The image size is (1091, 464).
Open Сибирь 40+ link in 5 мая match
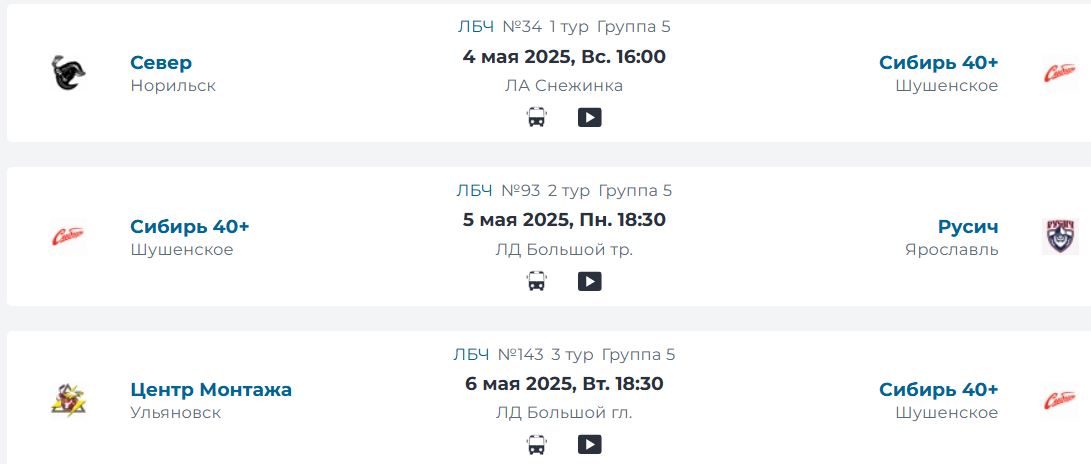[190, 227]
